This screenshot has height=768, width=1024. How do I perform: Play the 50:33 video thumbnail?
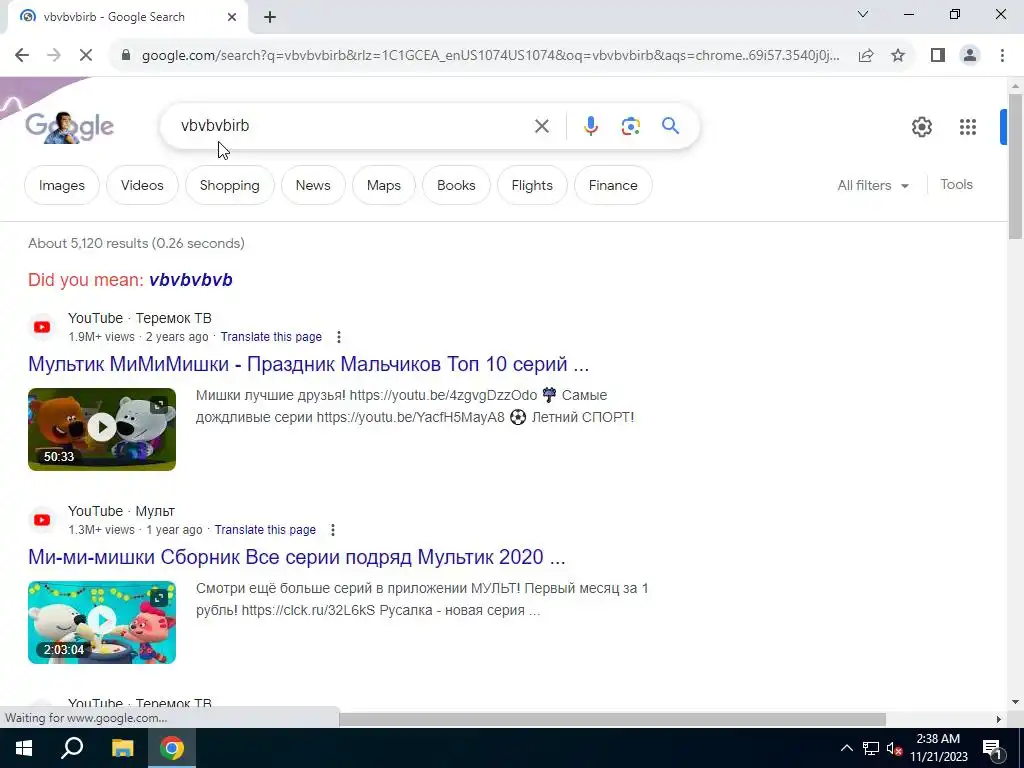click(x=102, y=429)
